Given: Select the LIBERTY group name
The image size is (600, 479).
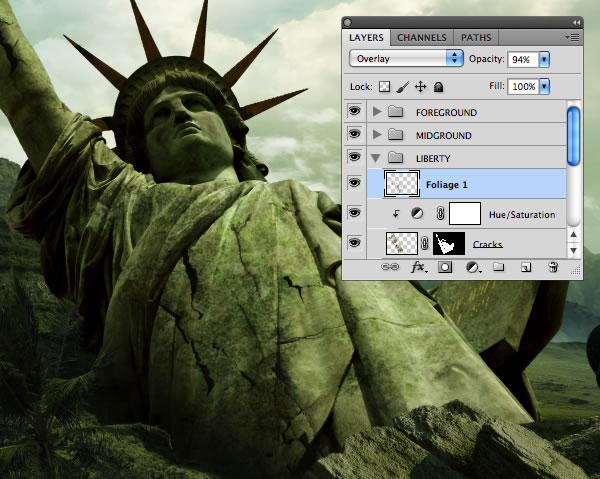Looking at the screenshot, I should click(433, 158).
